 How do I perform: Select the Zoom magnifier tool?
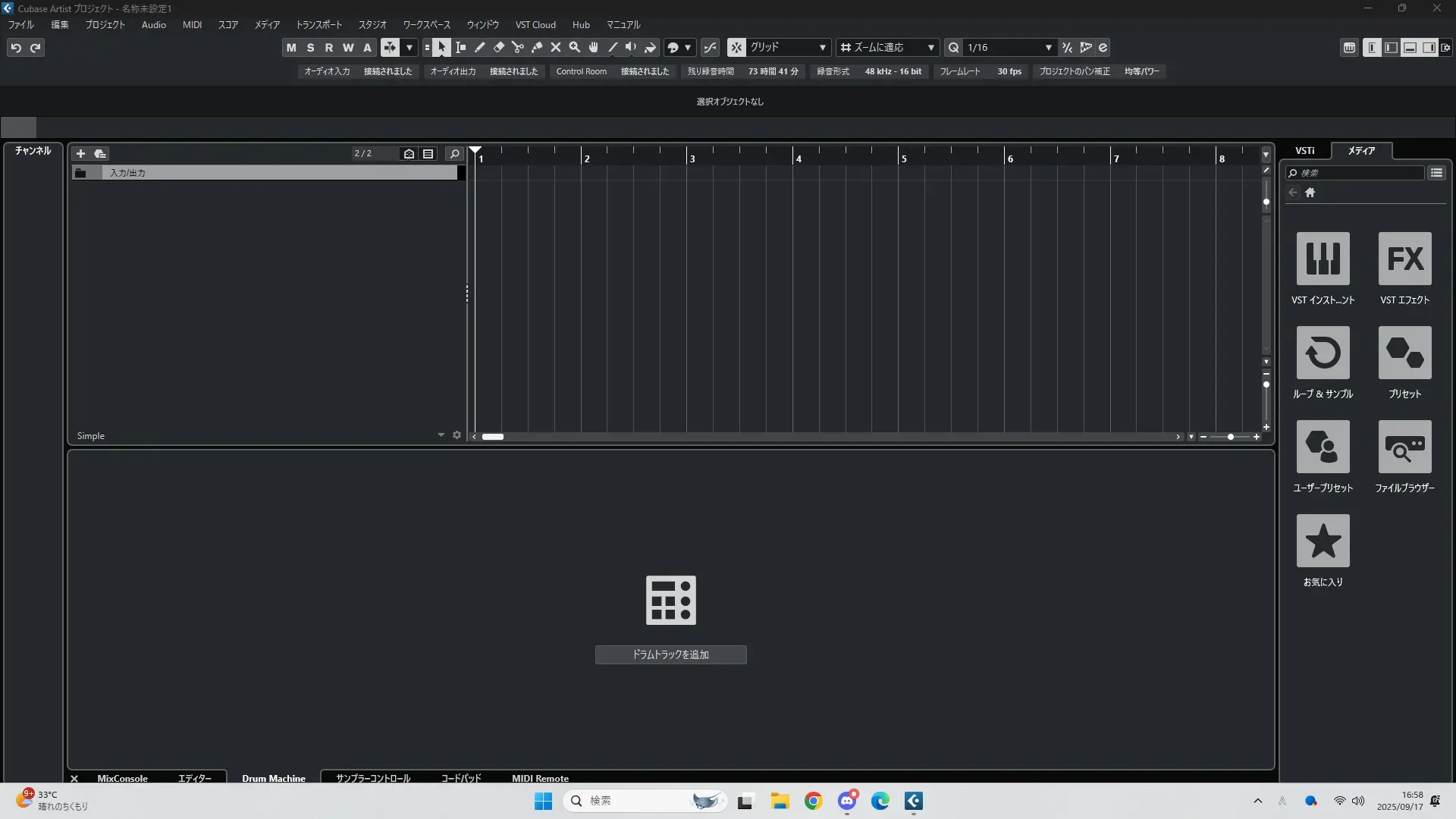point(575,48)
